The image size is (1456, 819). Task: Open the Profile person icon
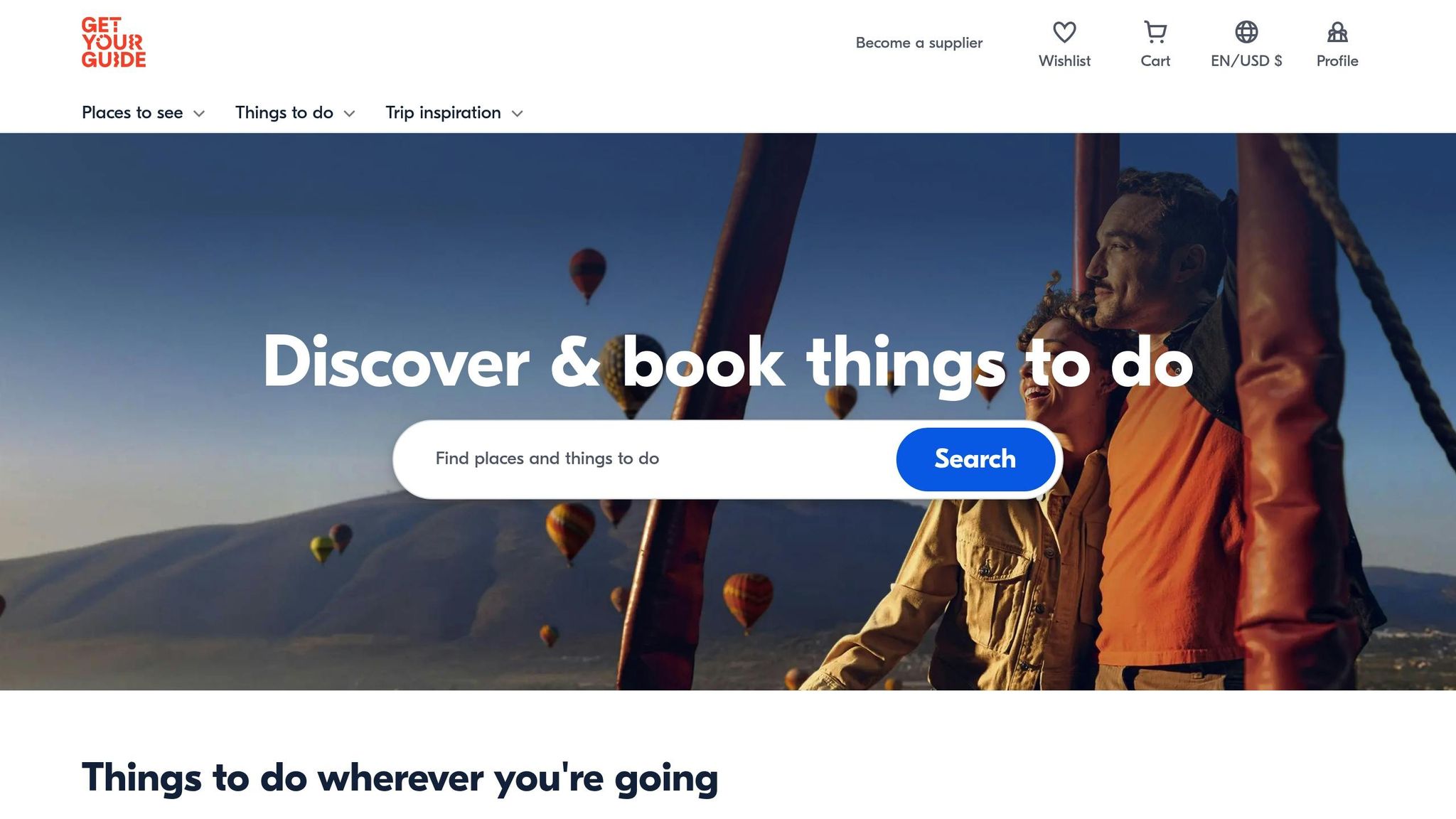(x=1337, y=32)
